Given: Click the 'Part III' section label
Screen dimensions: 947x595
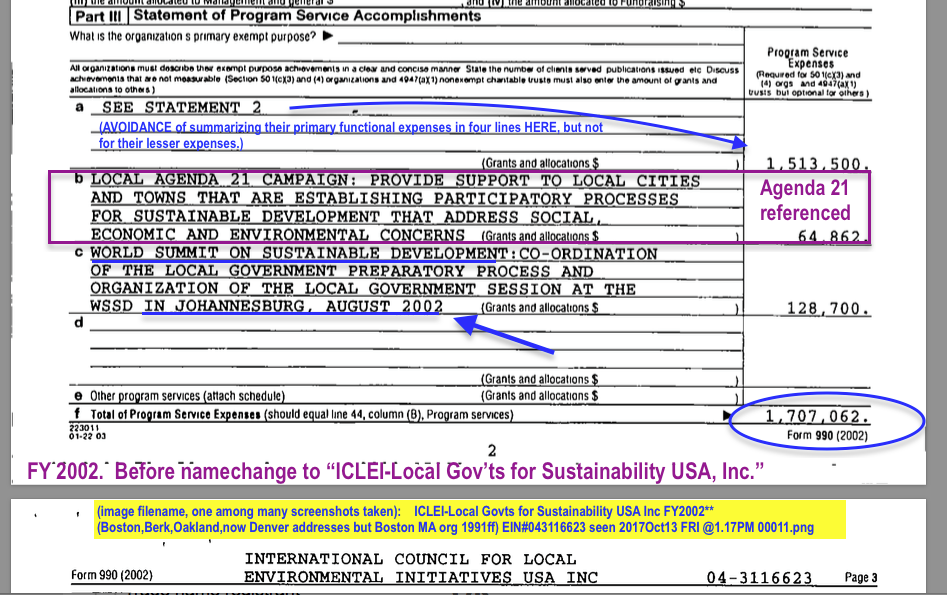Looking at the screenshot, I should click(99, 15).
